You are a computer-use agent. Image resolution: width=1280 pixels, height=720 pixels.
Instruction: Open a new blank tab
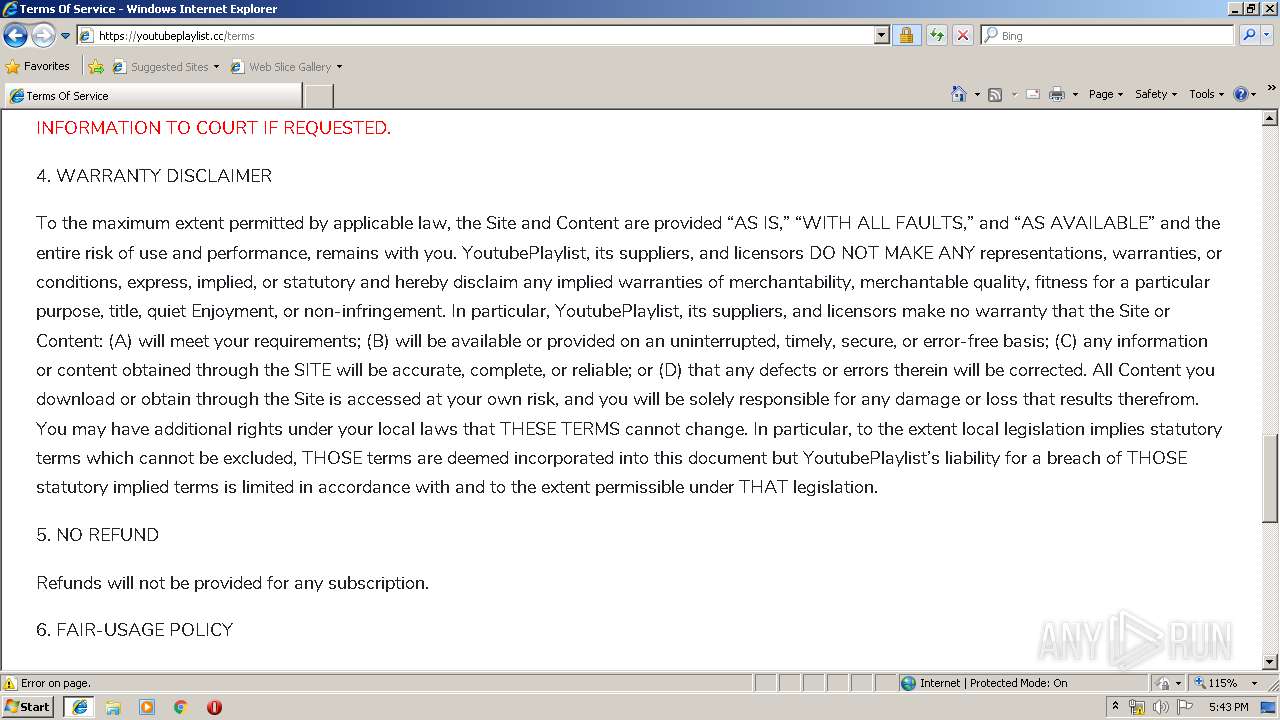coord(318,96)
